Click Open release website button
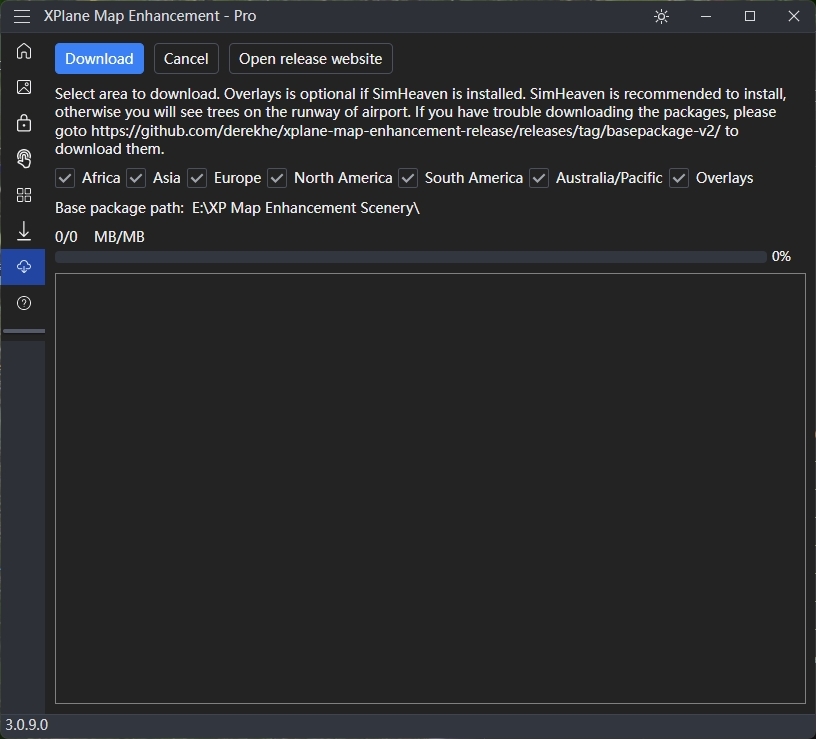816x739 pixels. (311, 59)
